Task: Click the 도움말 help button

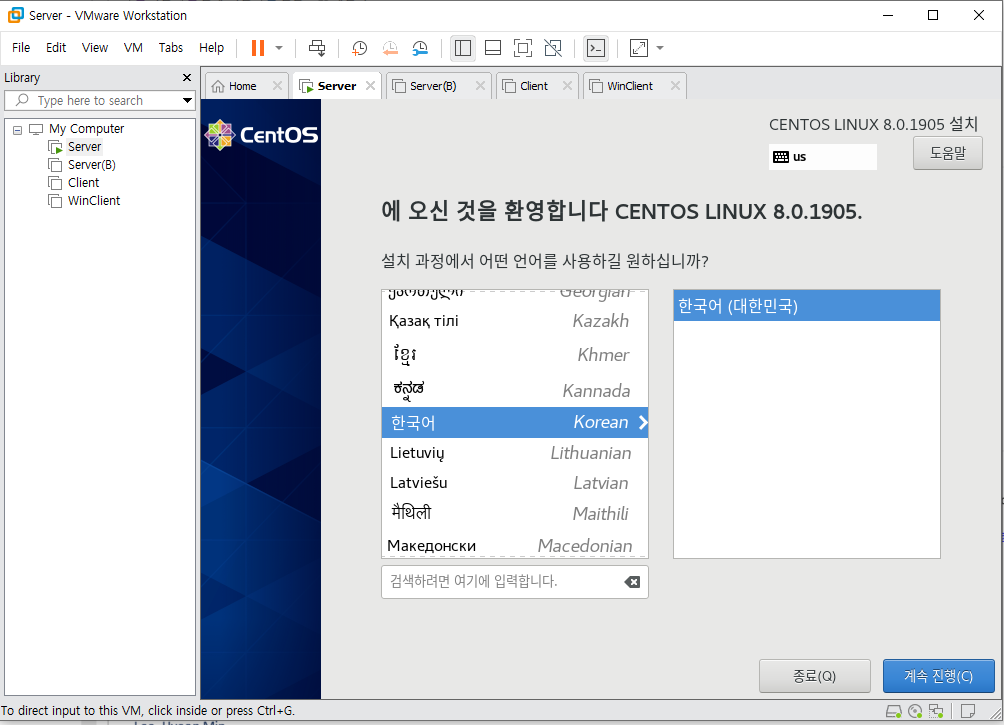Action: (948, 153)
